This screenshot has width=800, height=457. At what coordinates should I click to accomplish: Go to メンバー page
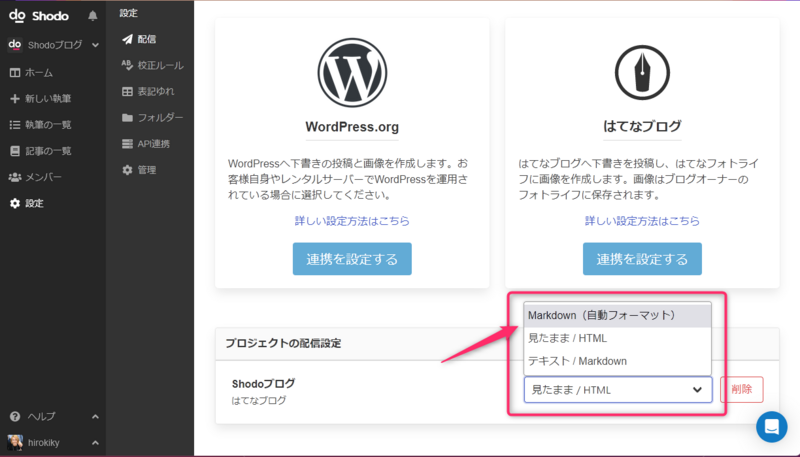pos(43,177)
